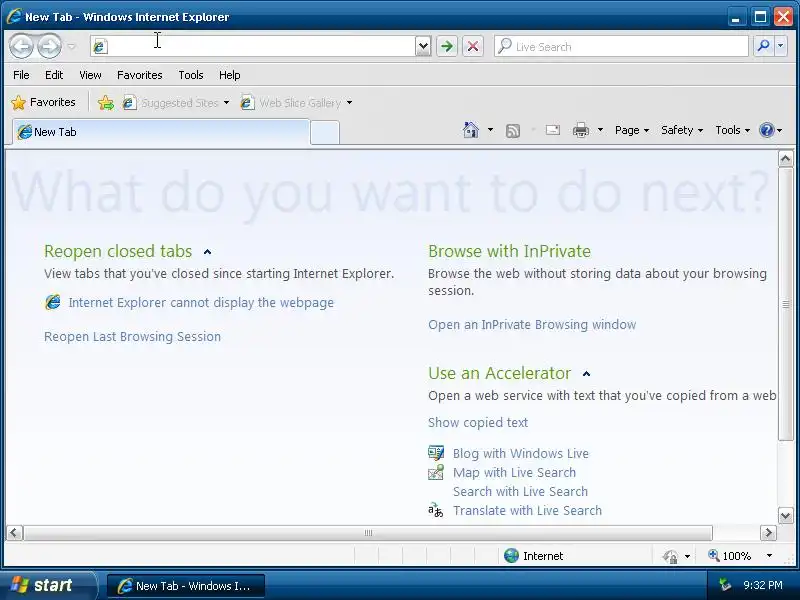Click the horizontal scrollbar thumb
Screen dimensions: 800x600
[x=368, y=533]
